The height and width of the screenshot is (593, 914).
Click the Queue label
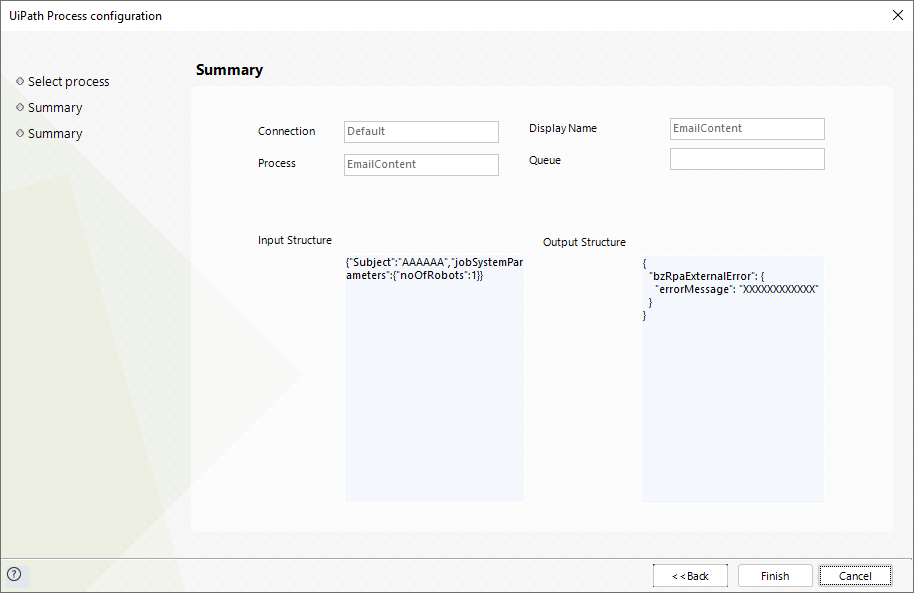pyautogui.click(x=544, y=160)
